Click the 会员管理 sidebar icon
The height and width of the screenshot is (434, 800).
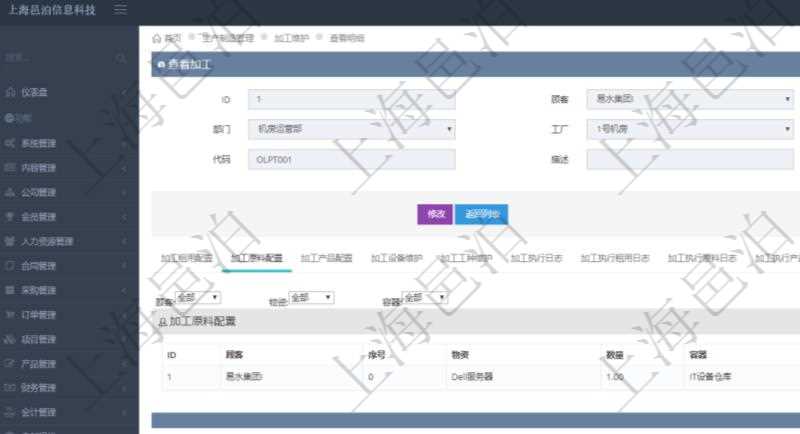click(x=10, y=217)
